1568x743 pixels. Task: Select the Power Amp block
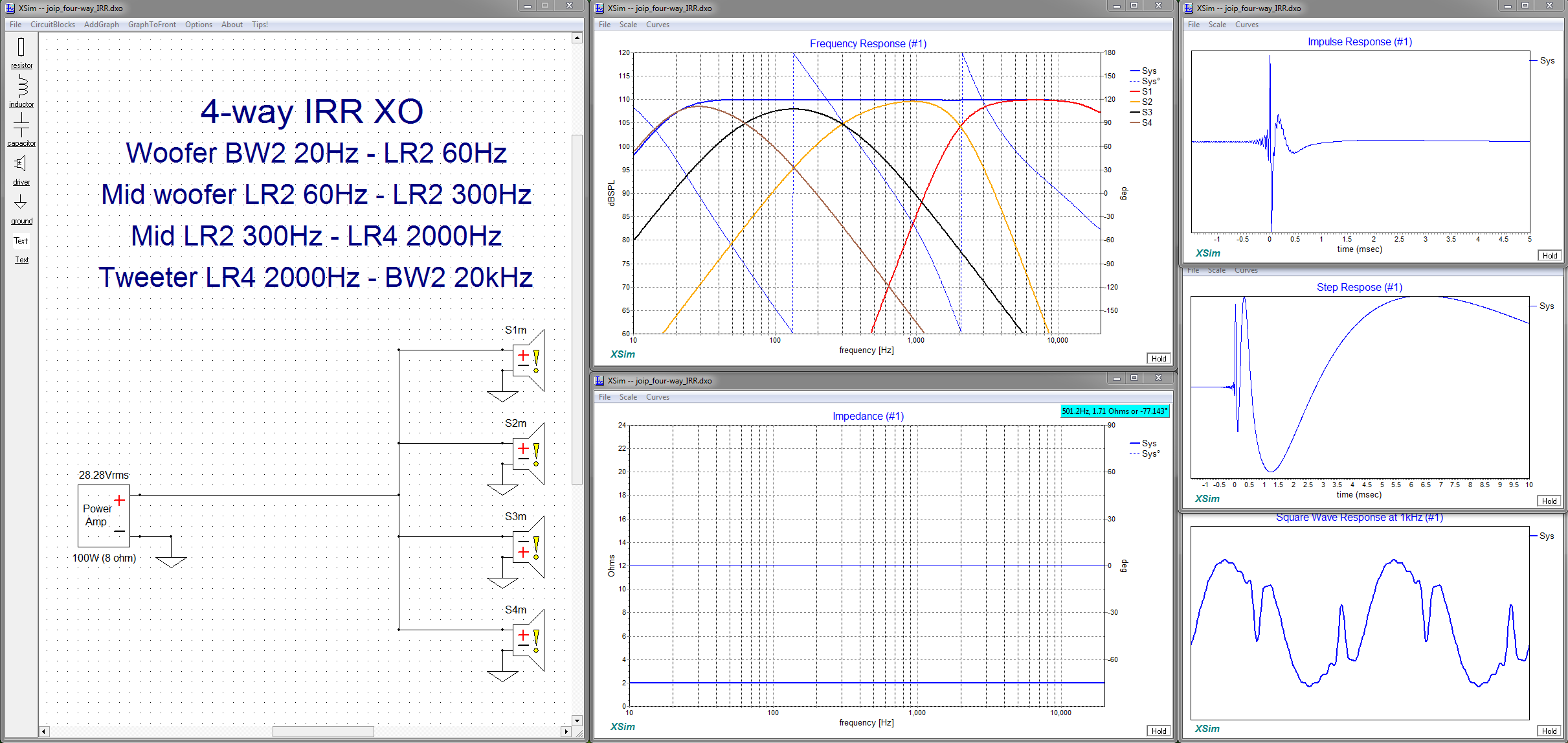point(104,516)
